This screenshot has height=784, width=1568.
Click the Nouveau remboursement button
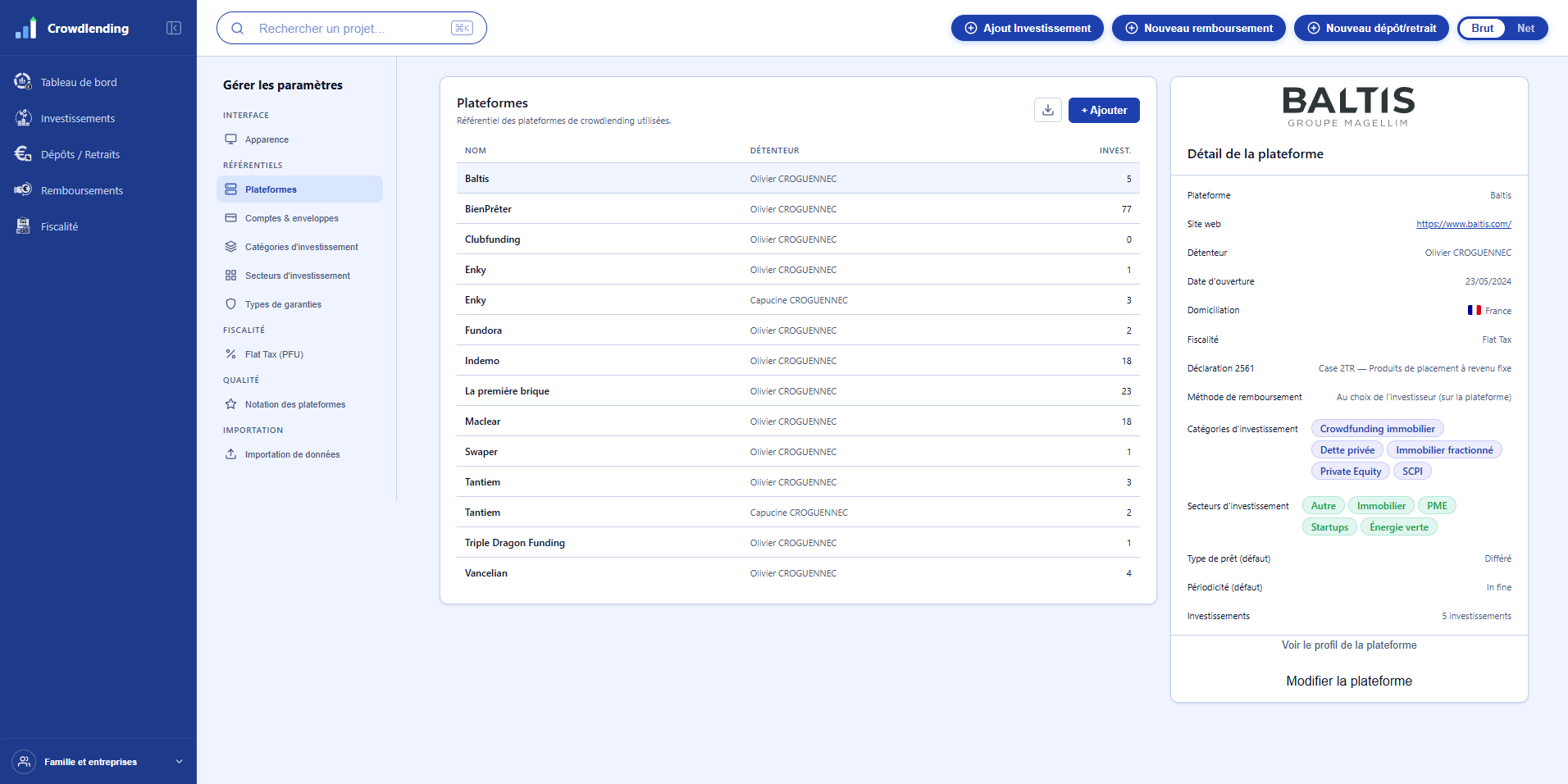click(1199, 28)
